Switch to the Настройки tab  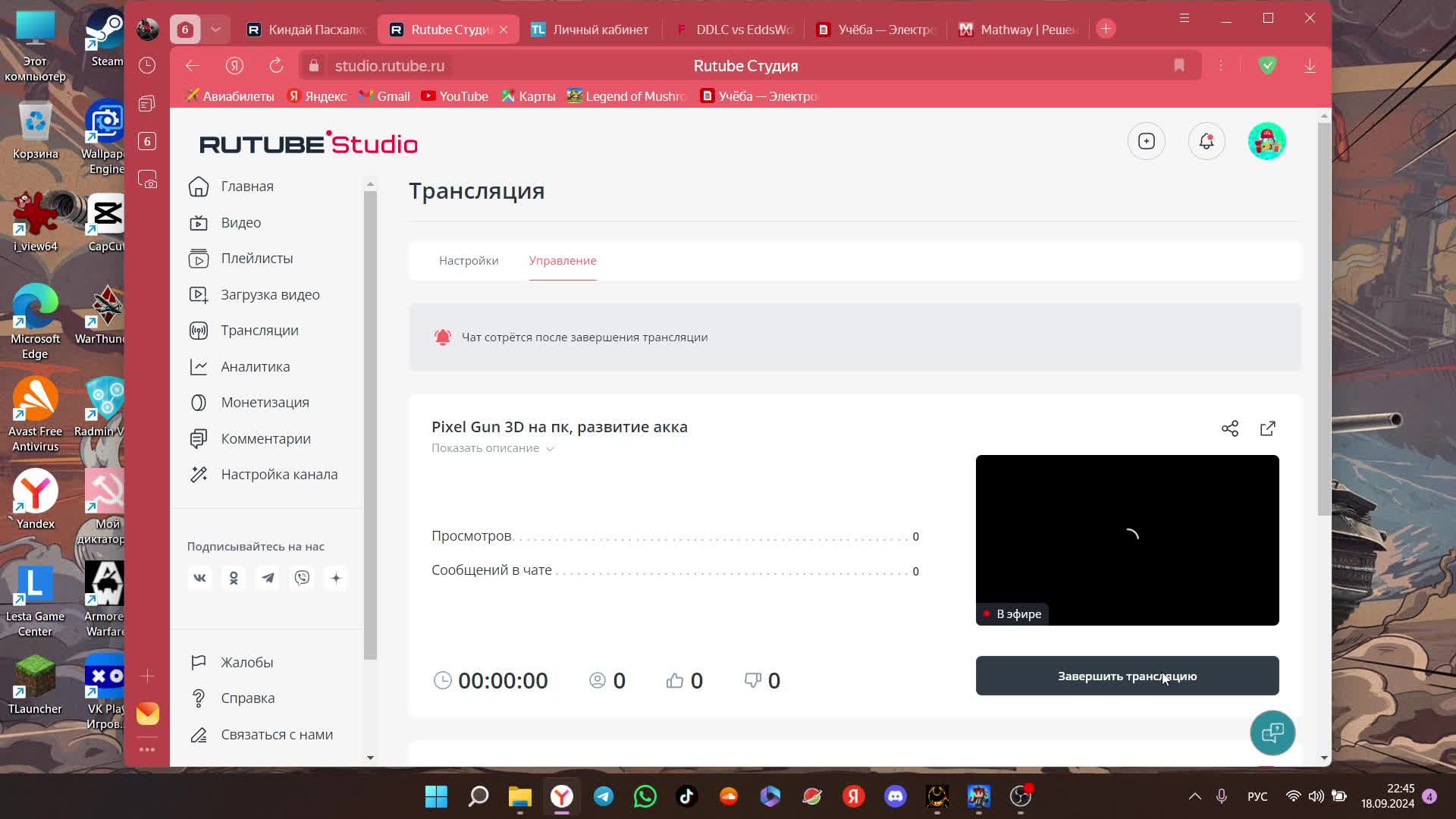469,261
